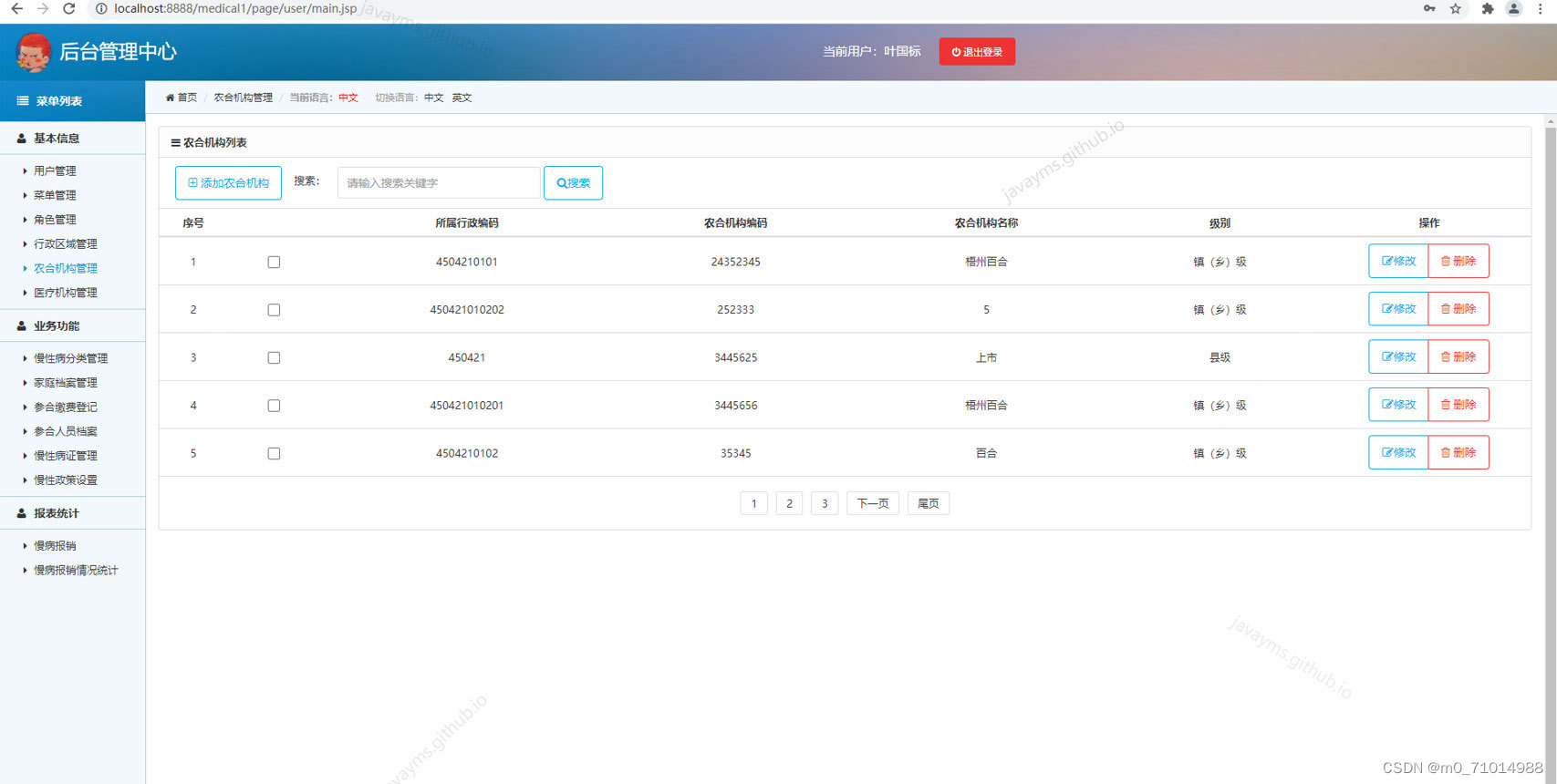Viewport: 1557px width, 784px height.
Task: Switch language to 英文
Action: pos(462,98)
